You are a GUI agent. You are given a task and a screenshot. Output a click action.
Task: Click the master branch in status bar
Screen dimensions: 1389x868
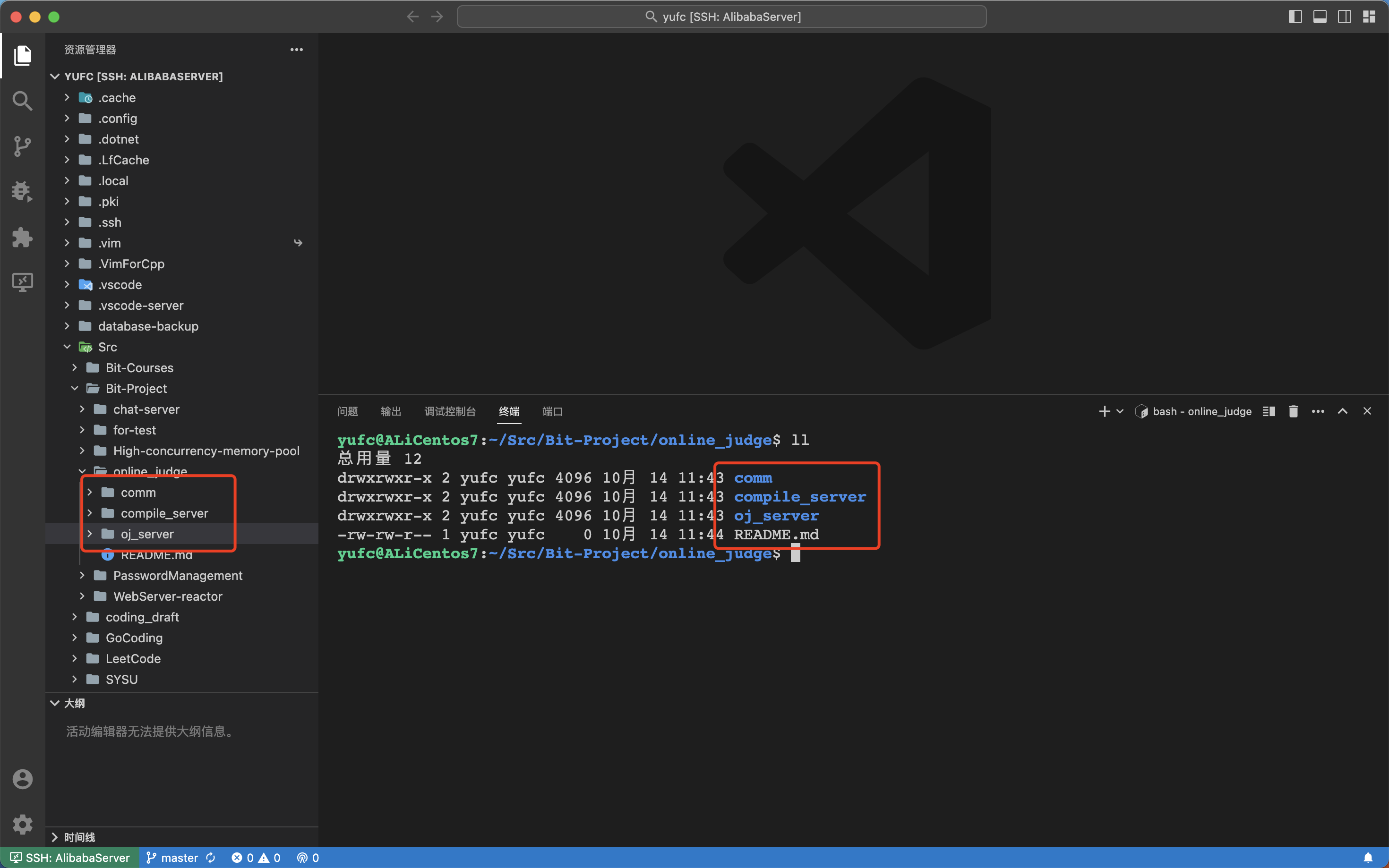172,858
